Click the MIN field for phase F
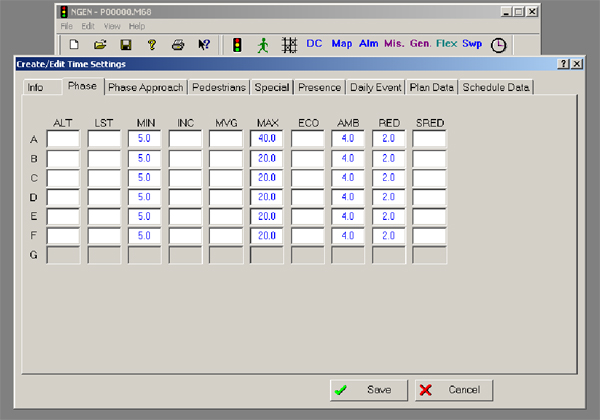600x420 pixels. [x=144, y=236]
